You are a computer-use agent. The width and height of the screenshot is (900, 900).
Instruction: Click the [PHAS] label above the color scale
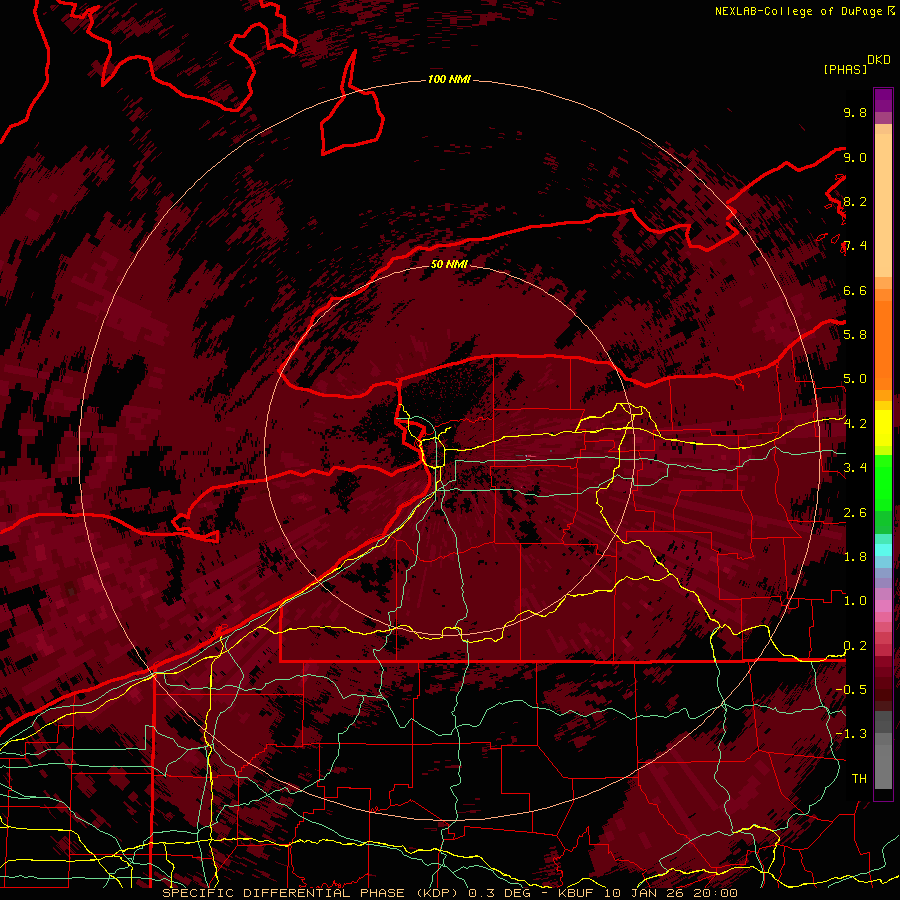(x=845, y=69)
